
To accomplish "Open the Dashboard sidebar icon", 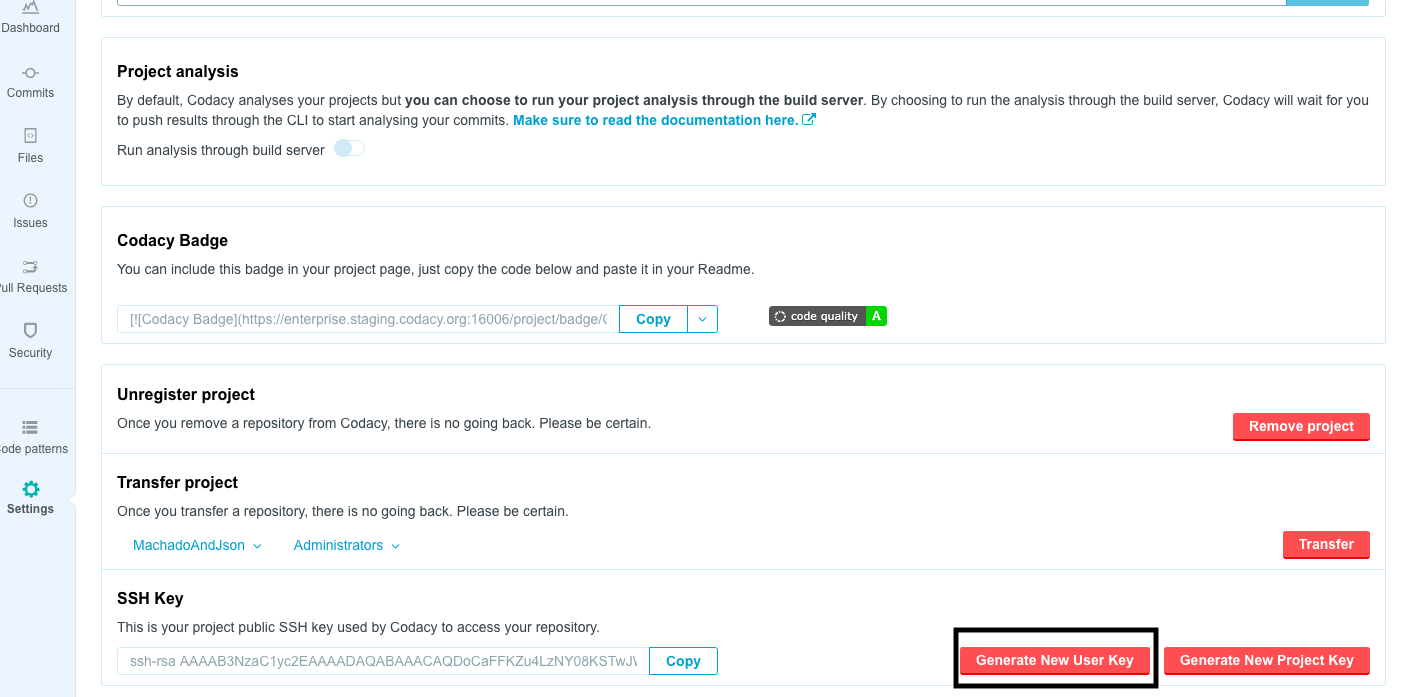I will [30, 8].
